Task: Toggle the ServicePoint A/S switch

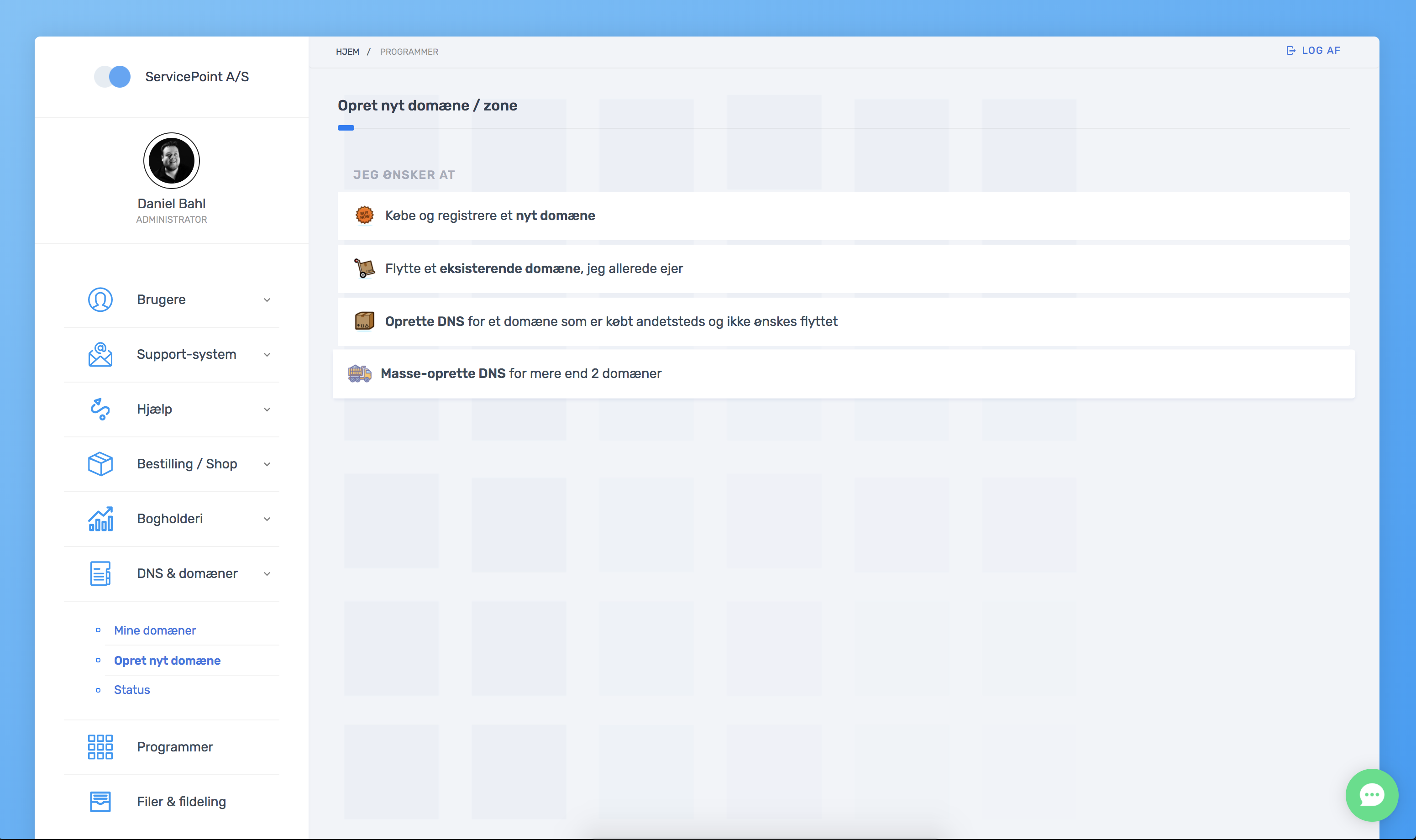Action: tap(112, 77)
